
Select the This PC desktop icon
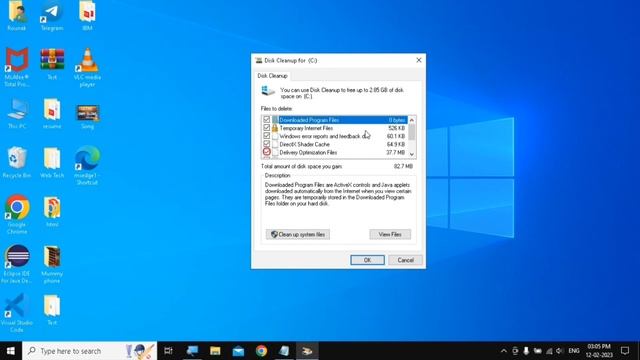(x=17, y=113)
